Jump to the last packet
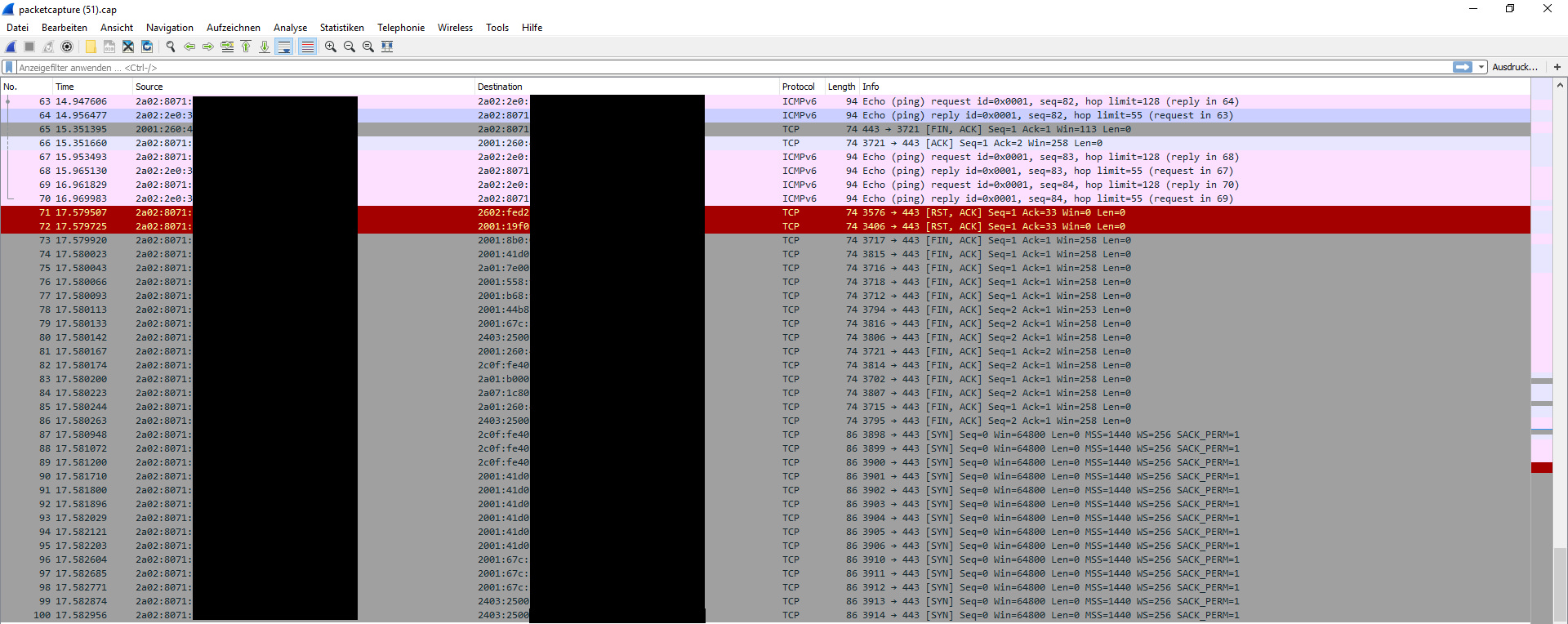This screenshot has width=1568, height=624. tap(265, 47)
